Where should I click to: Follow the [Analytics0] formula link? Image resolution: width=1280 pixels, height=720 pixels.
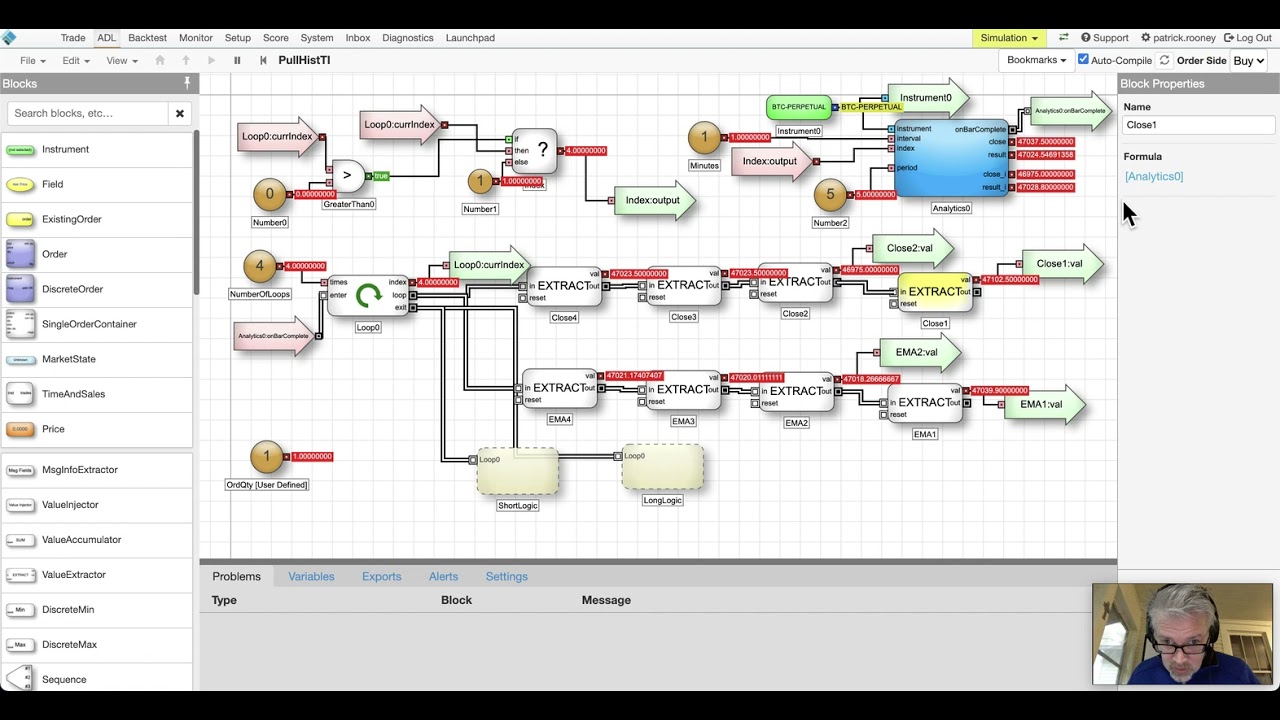coord(1154,177)
